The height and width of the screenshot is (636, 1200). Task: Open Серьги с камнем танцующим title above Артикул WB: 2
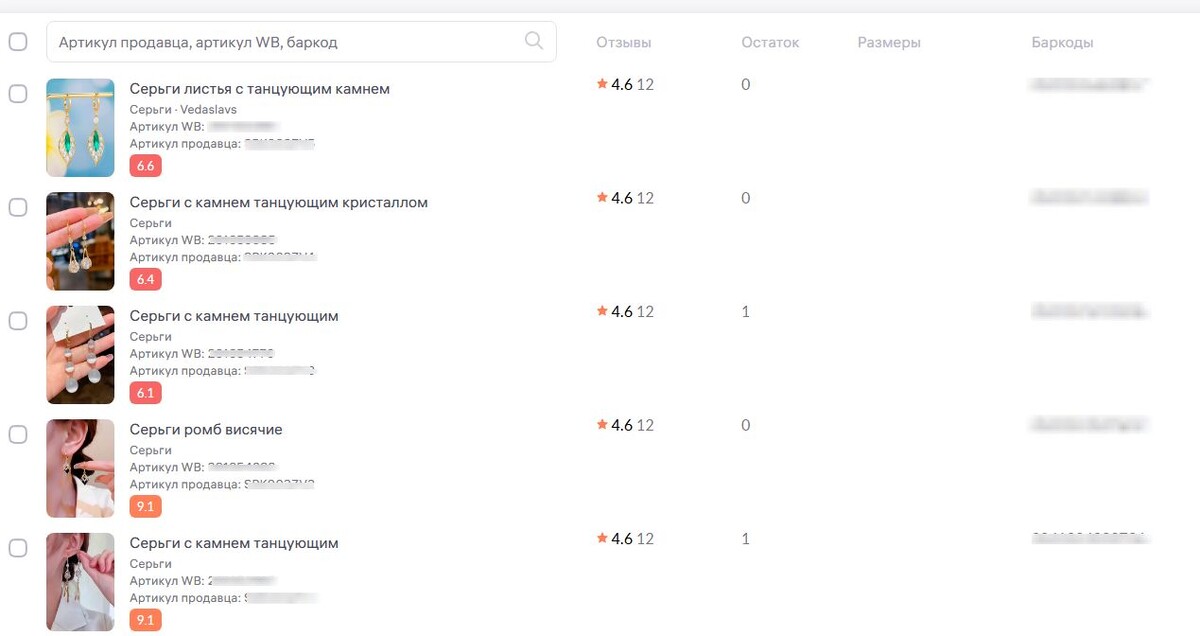[234, 544]
